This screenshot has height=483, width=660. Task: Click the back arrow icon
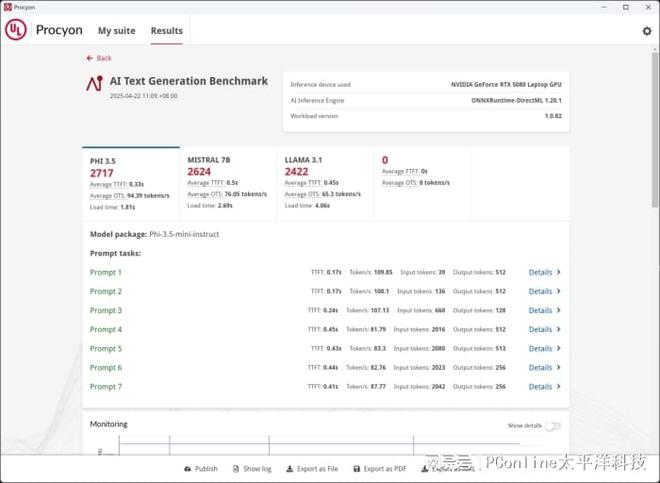pyautogui.click(x=89, y=58)
